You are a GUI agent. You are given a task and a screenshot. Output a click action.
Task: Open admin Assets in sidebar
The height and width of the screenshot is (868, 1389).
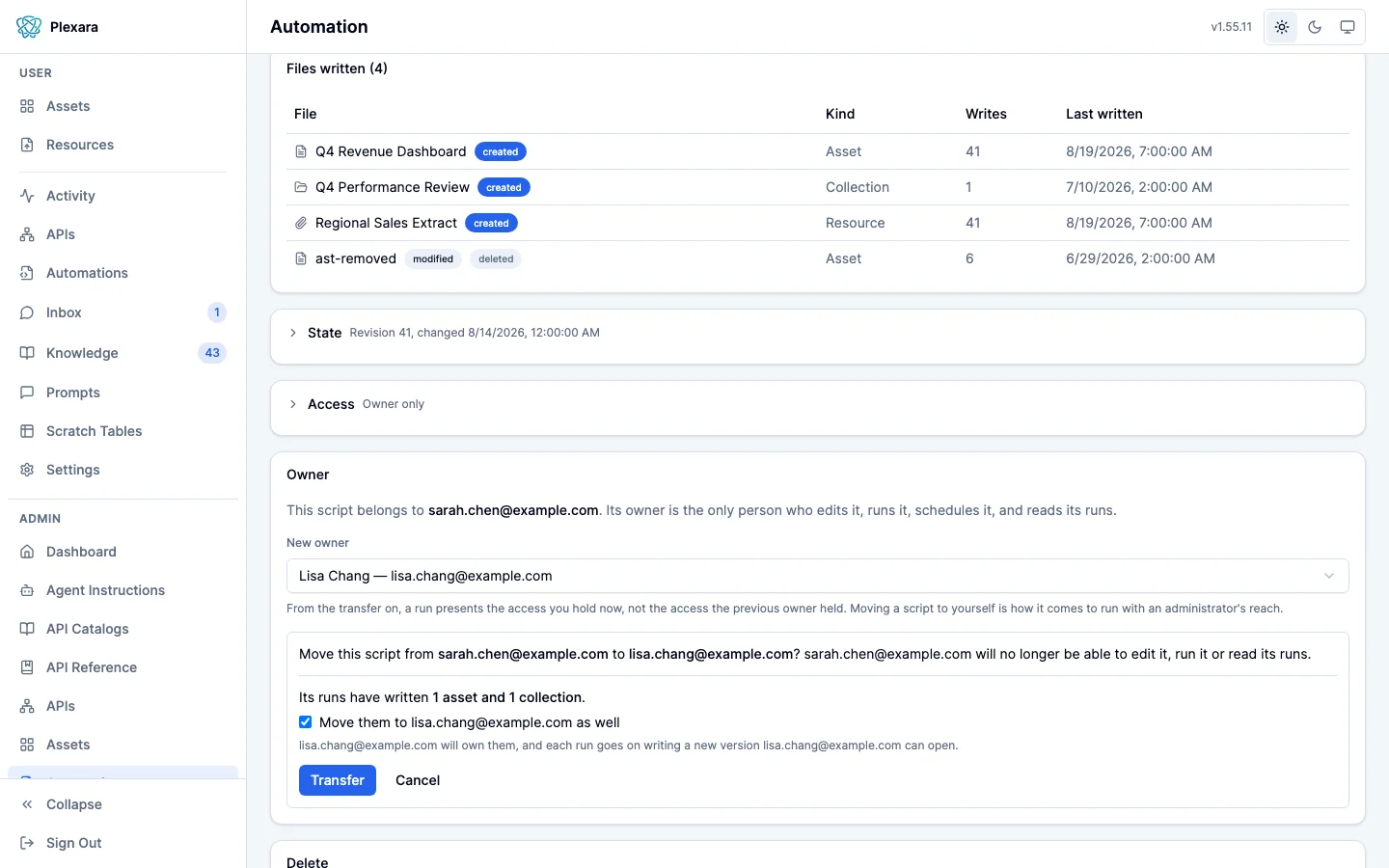click(x=123, y=745)
